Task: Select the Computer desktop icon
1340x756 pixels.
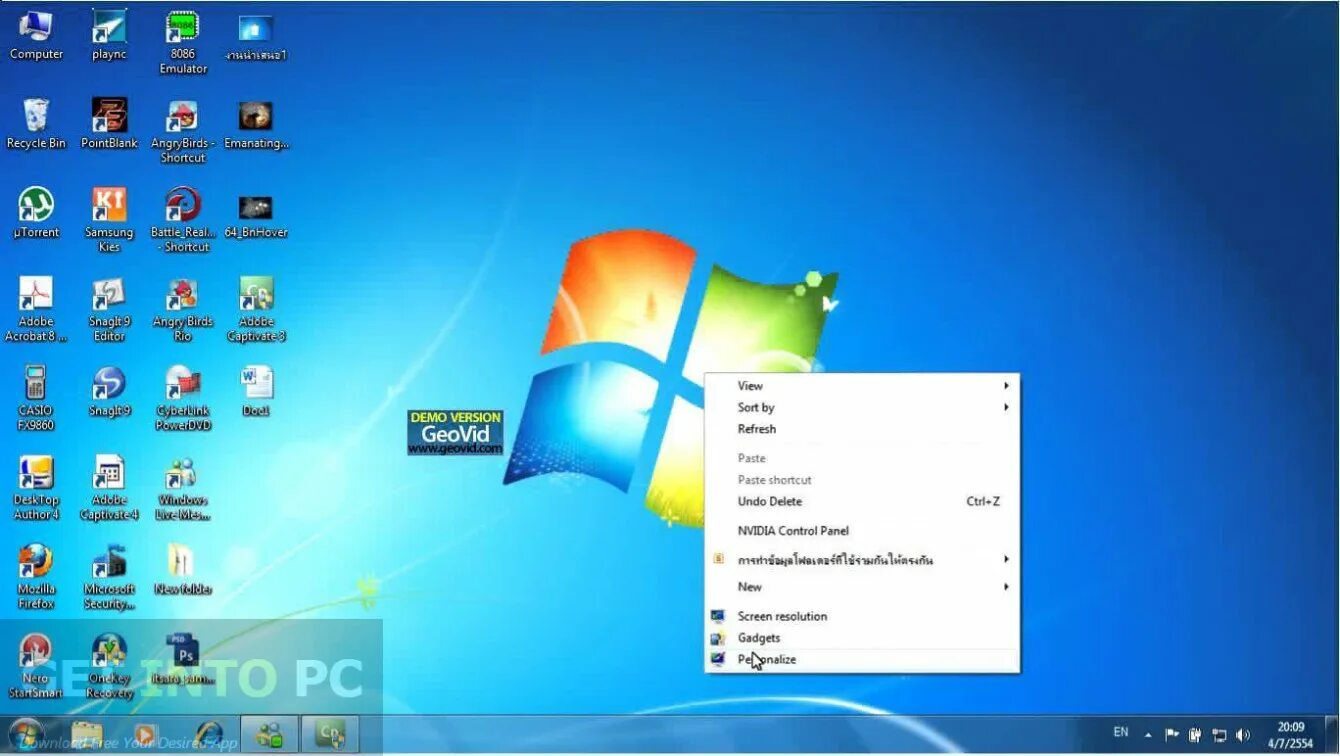Action: tap(36, 34)
